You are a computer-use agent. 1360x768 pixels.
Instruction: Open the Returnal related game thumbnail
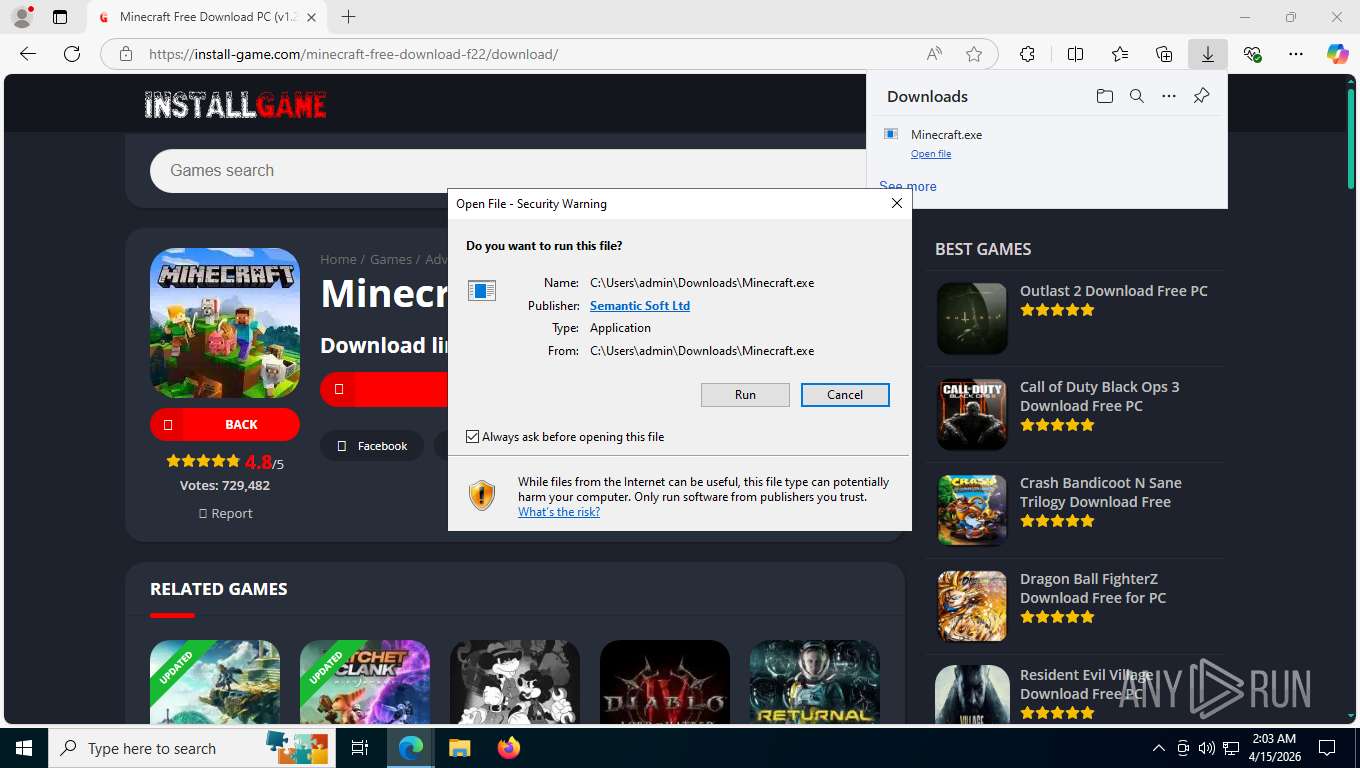pyautogui.click(x=815, y=681)
